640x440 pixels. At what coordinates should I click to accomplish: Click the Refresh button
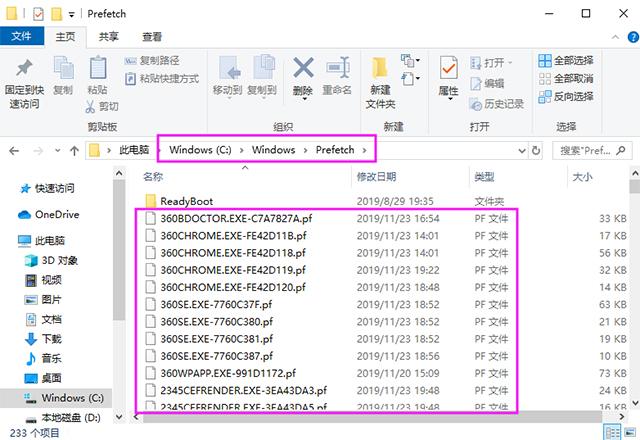click(x=536, y=151)
